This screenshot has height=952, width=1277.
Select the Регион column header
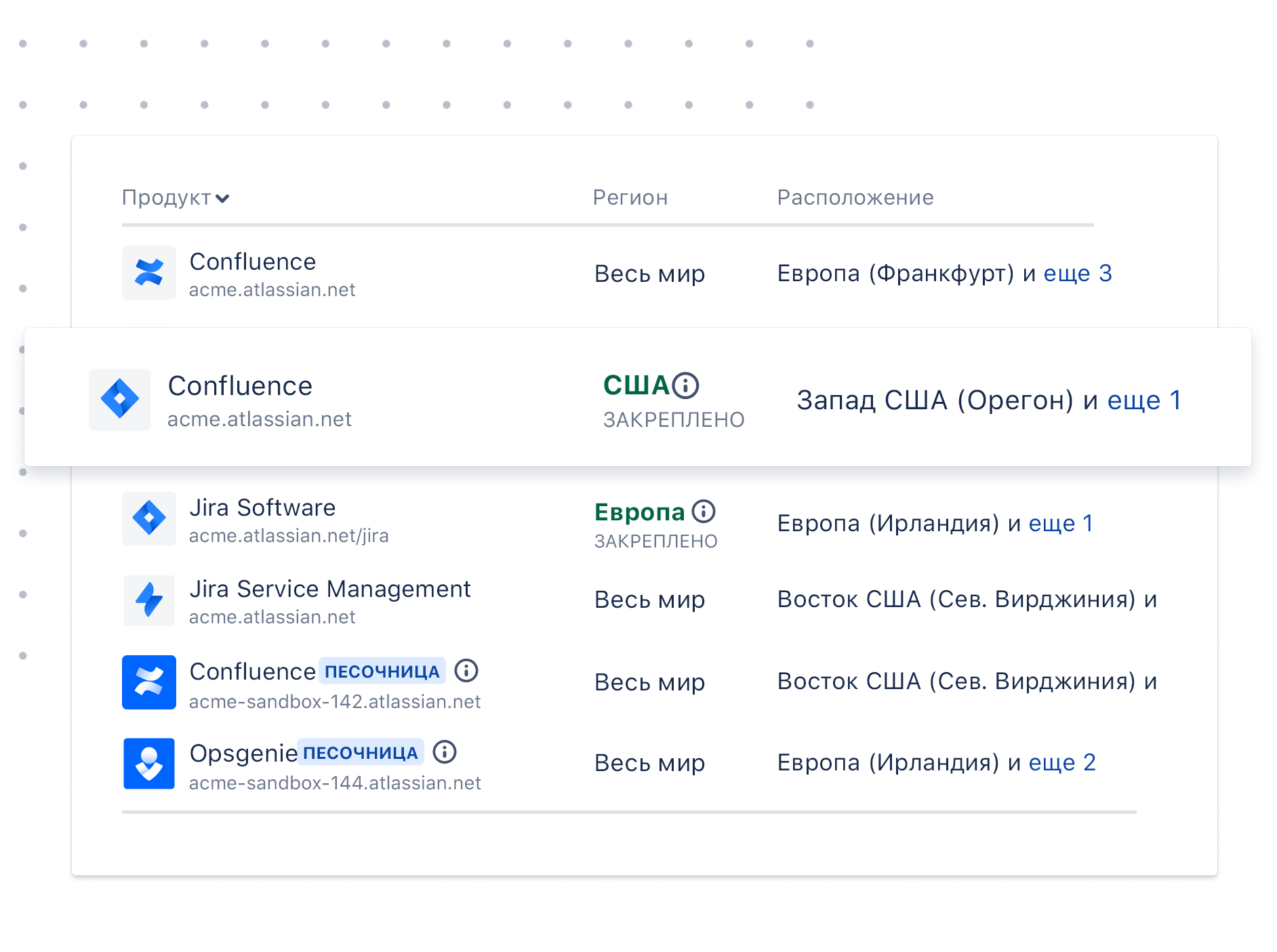(630, 197)
